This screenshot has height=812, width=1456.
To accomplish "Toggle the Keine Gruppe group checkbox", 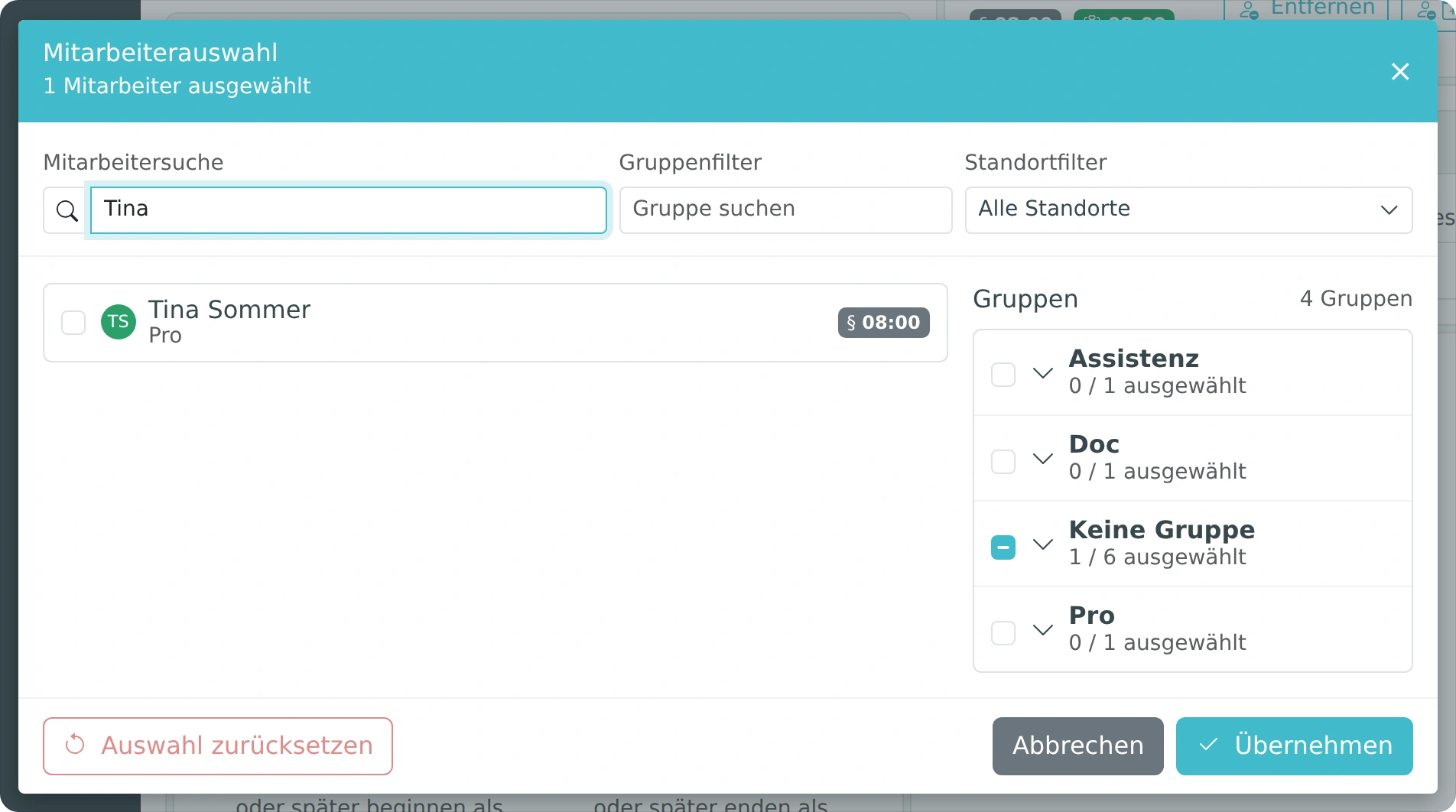I will coord(1003,547).
